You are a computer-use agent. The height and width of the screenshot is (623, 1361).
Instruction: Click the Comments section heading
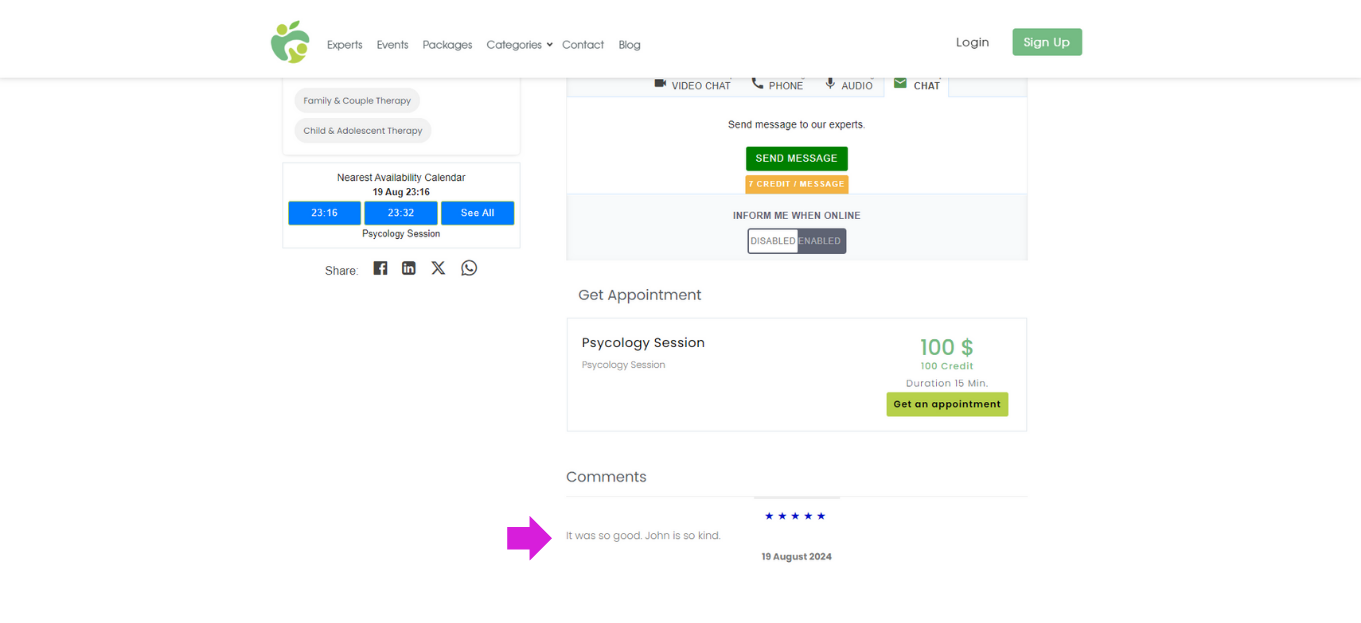click(x=606, y=477)
